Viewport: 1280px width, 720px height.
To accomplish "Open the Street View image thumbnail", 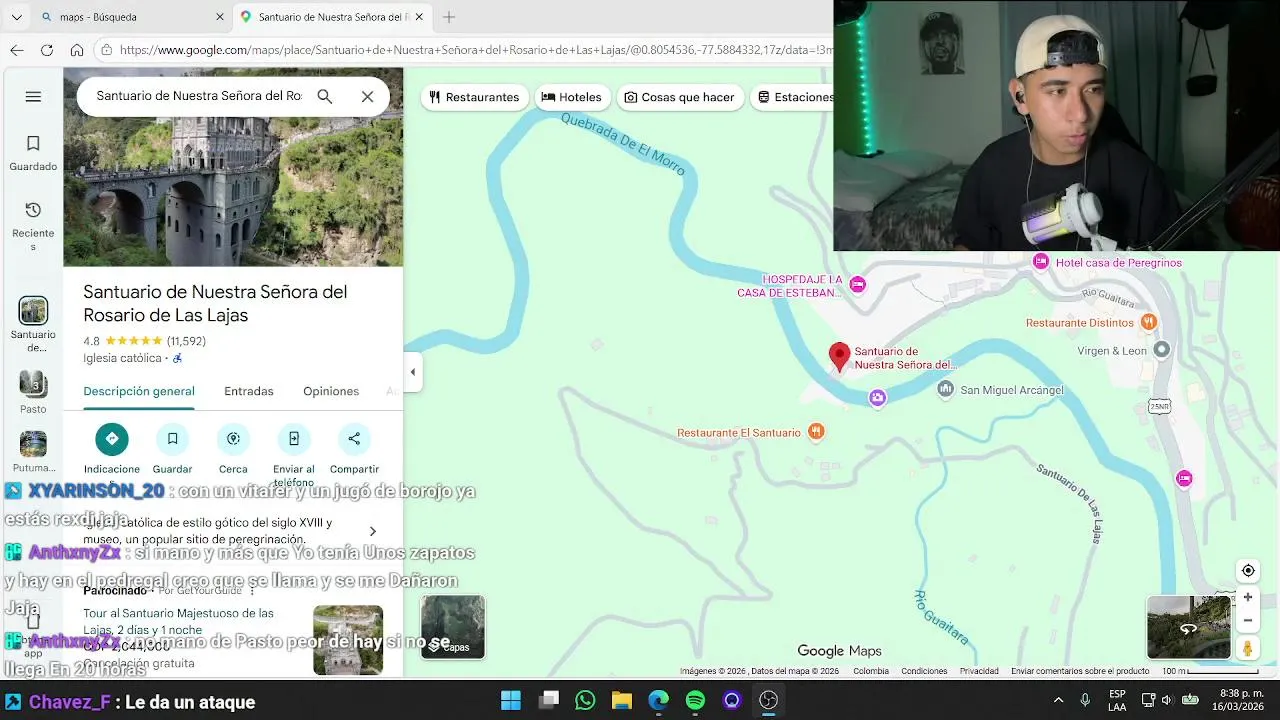I will pyautogui.click(x=1189, y=628).
